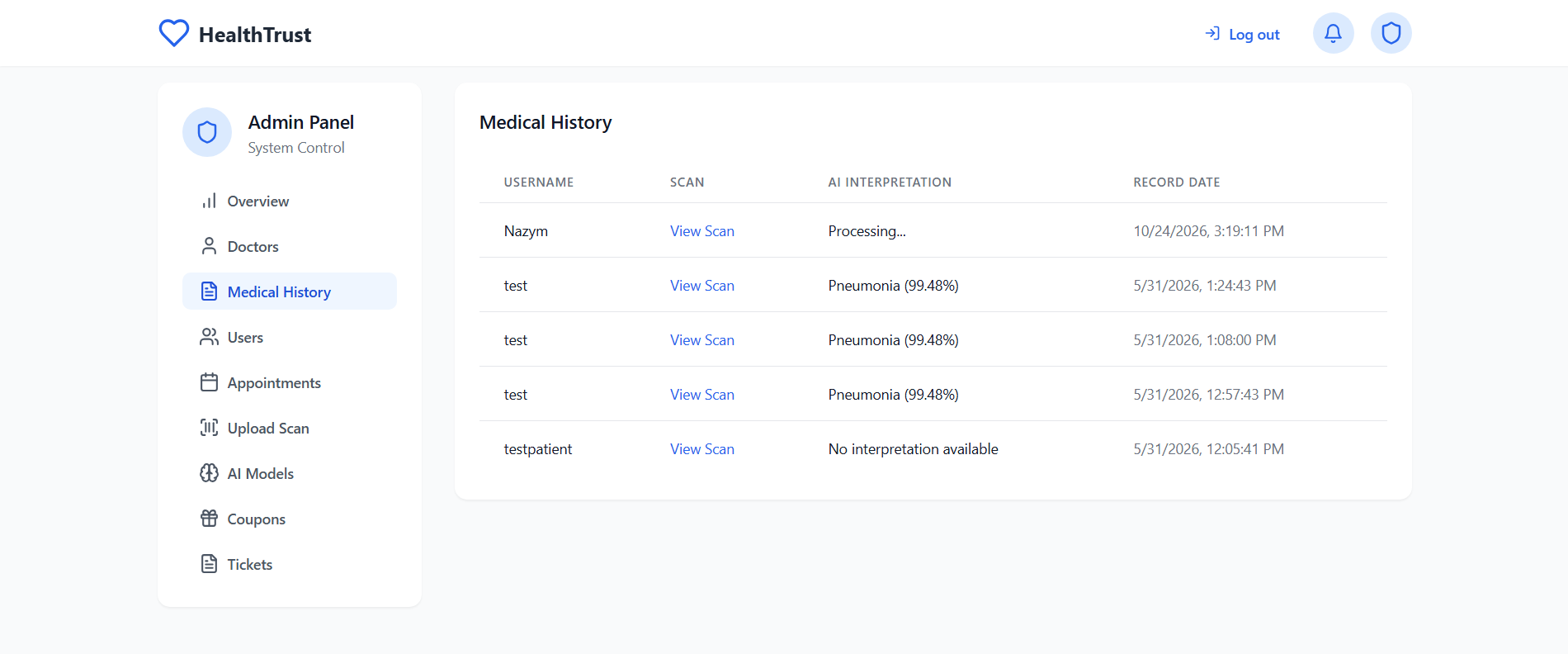1568x654 pixels.
Task: Open the Tickets section
Action: [x=290, y=564]
